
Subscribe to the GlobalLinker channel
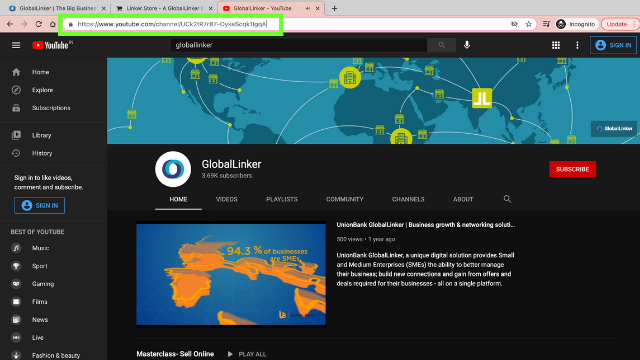(x=572, y=169)
